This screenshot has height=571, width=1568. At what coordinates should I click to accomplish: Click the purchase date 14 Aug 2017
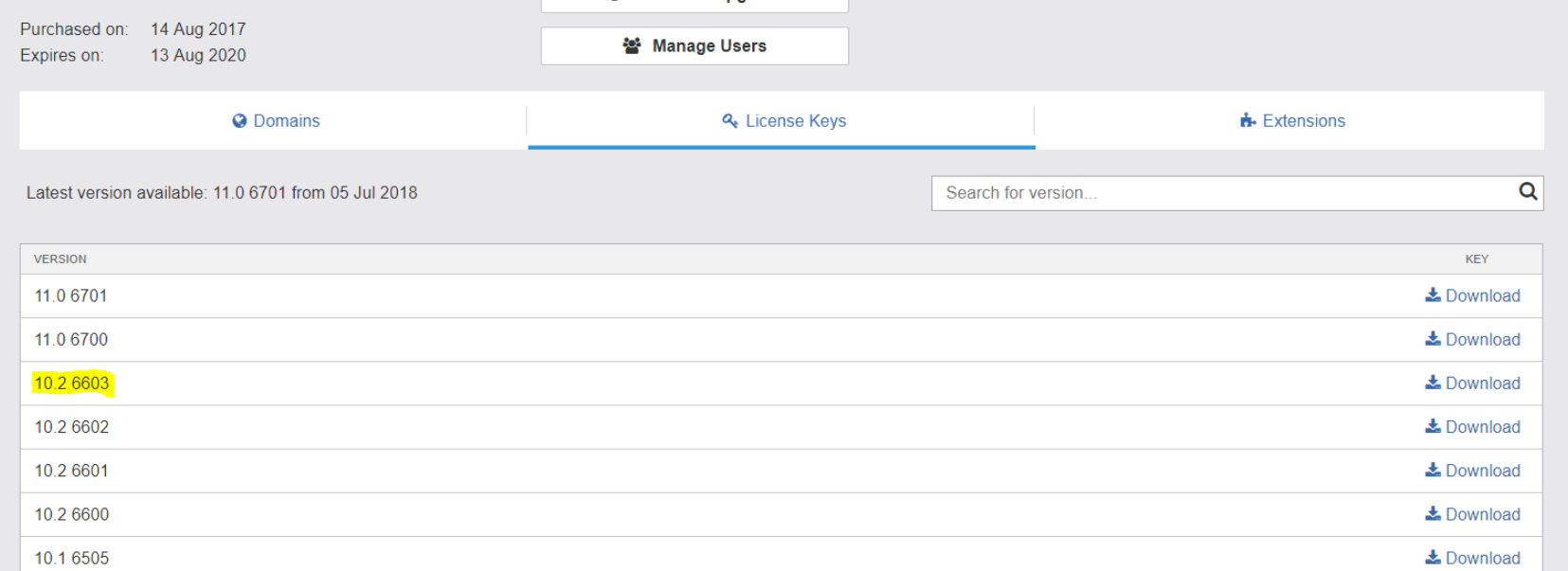pos(198,29)
